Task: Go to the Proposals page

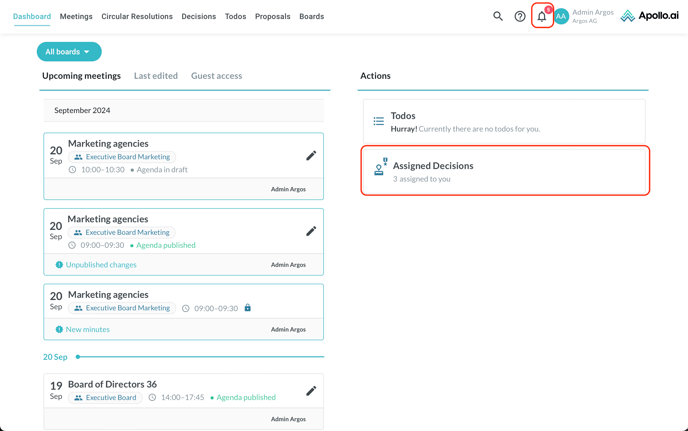Action: [272, 17]
